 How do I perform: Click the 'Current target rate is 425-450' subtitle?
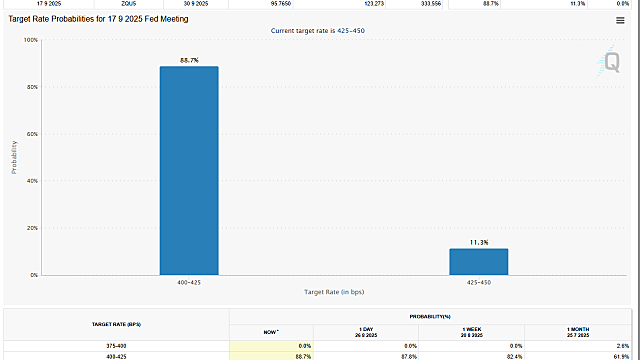pos(318,31)
